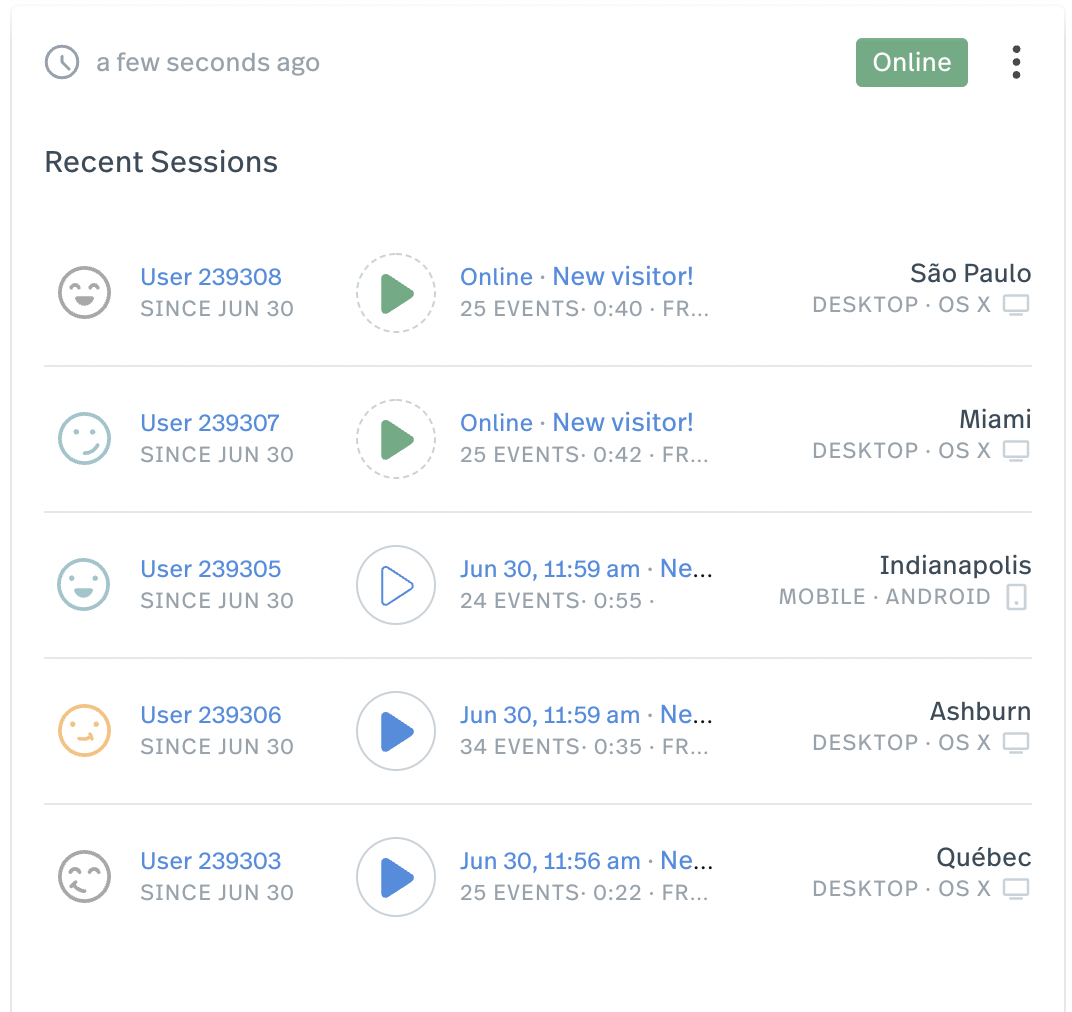Click the grey avatar of User 239303

click(x=84, y=877)
